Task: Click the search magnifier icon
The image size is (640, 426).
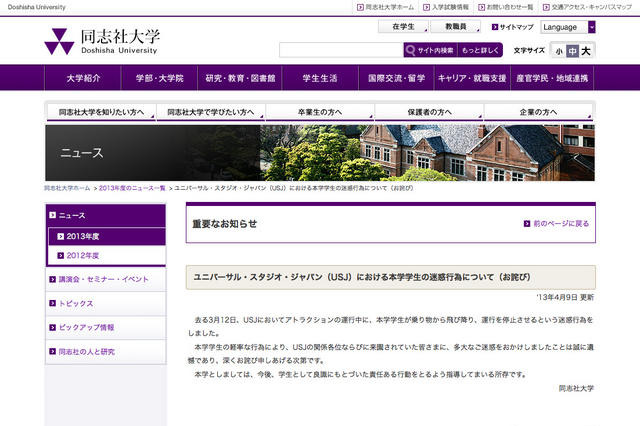Action: click(411, 50)
